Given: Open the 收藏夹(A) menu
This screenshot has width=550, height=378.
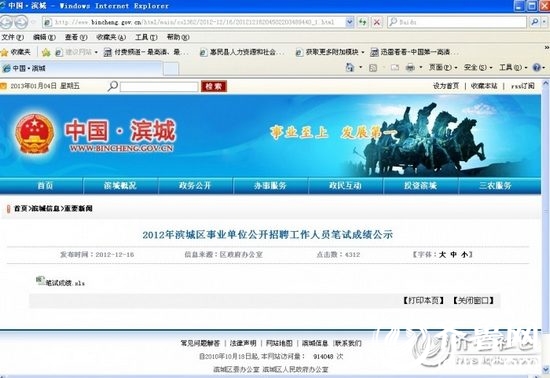Looking at the screenshot, I should 111,37.
